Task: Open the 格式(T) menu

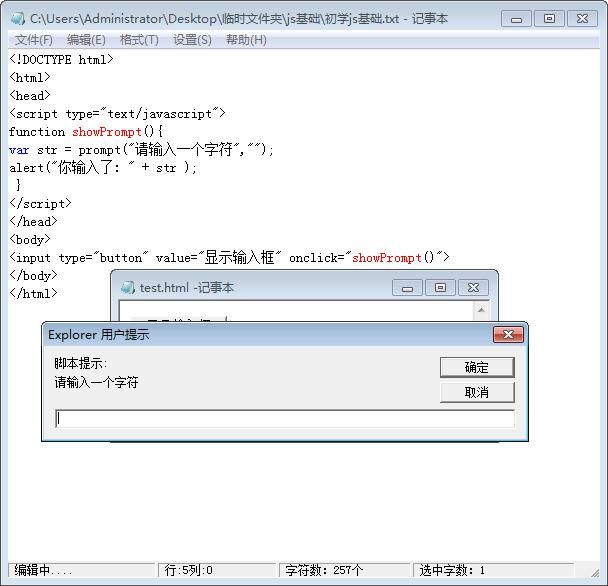Action: click(x=139, y=40)
